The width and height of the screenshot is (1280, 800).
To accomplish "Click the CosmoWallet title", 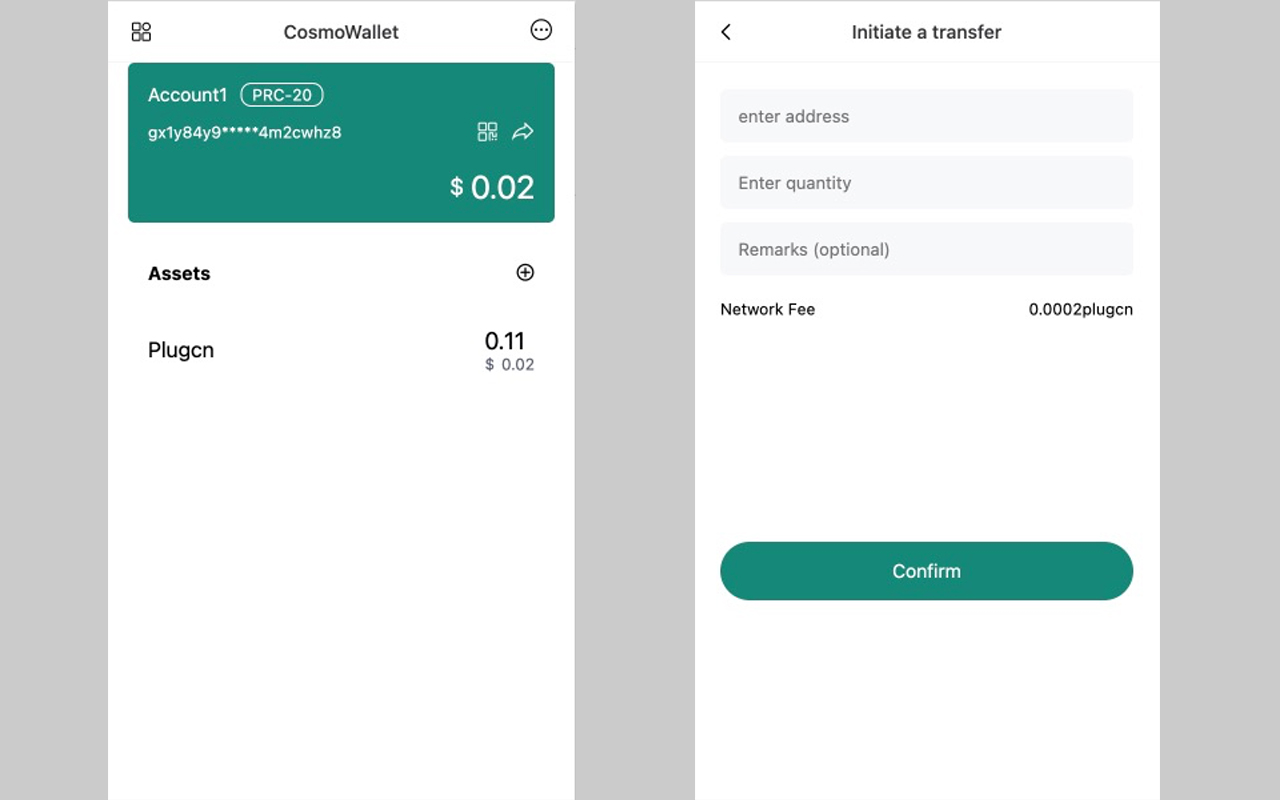I will pos(341,32).
